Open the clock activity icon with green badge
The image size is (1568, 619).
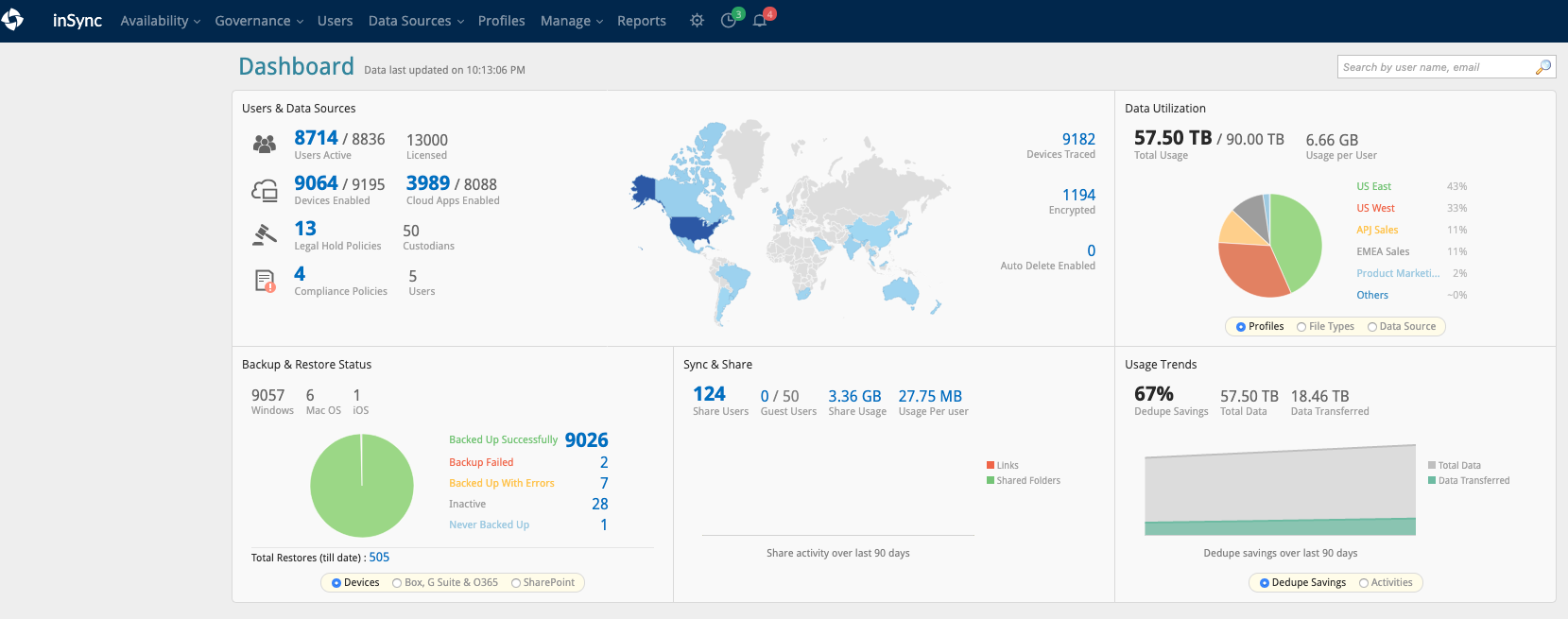pos(729,21)
